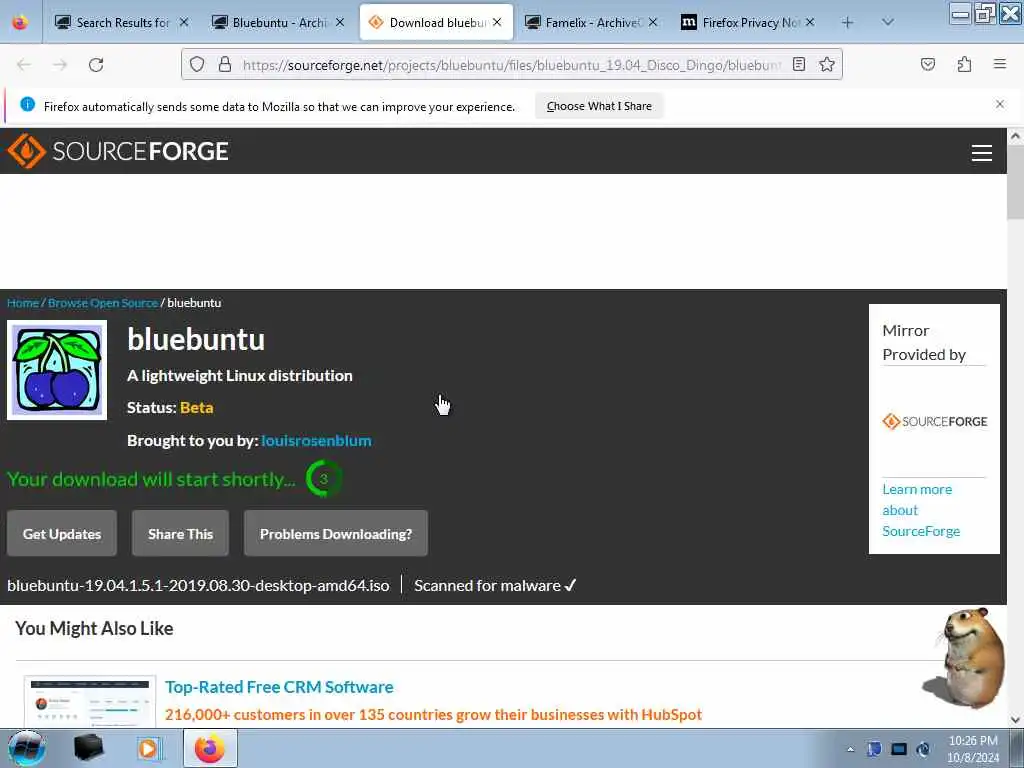View site security padlock info
Screen dimensions: 1024x768
click(x=225, y=64)
